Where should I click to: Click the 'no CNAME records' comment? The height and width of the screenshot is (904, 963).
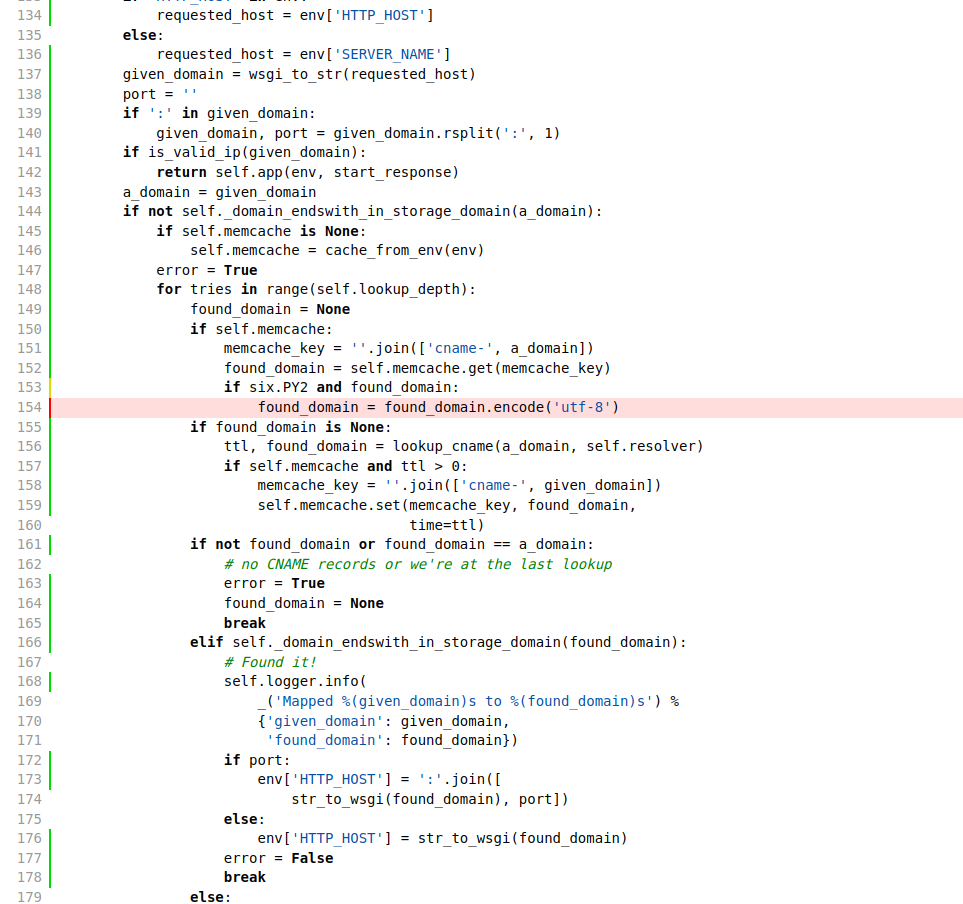click(417, 564)
